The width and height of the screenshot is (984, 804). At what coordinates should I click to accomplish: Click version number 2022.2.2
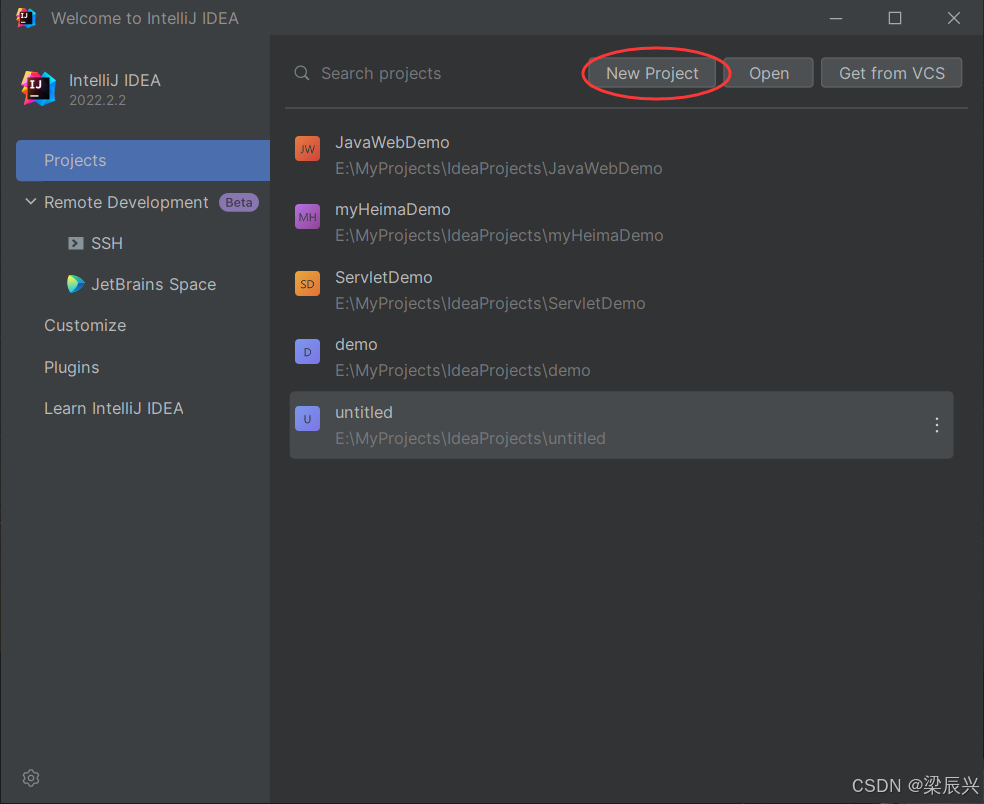97,100
